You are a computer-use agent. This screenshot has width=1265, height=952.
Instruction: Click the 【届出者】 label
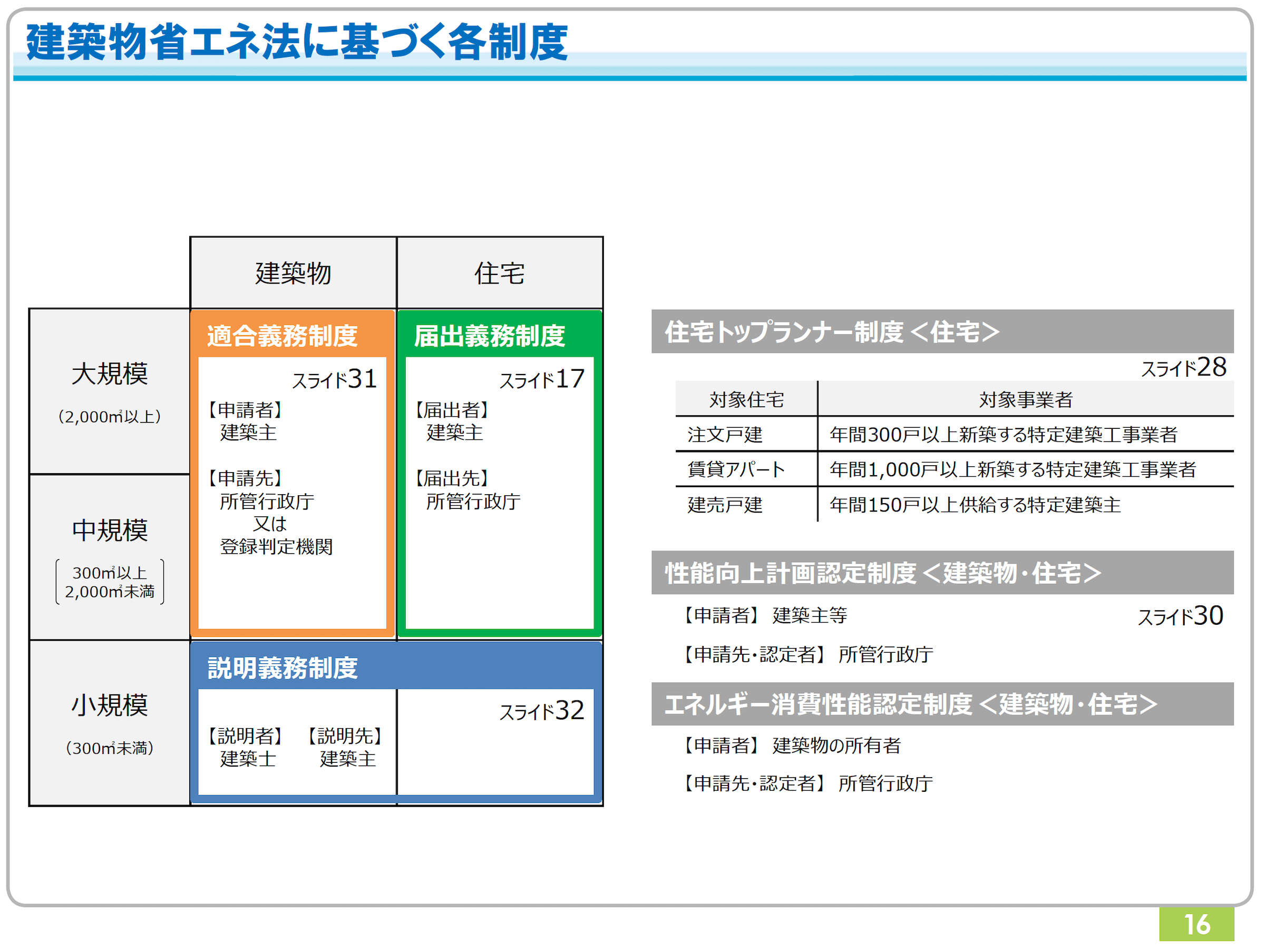coord(451,410)
